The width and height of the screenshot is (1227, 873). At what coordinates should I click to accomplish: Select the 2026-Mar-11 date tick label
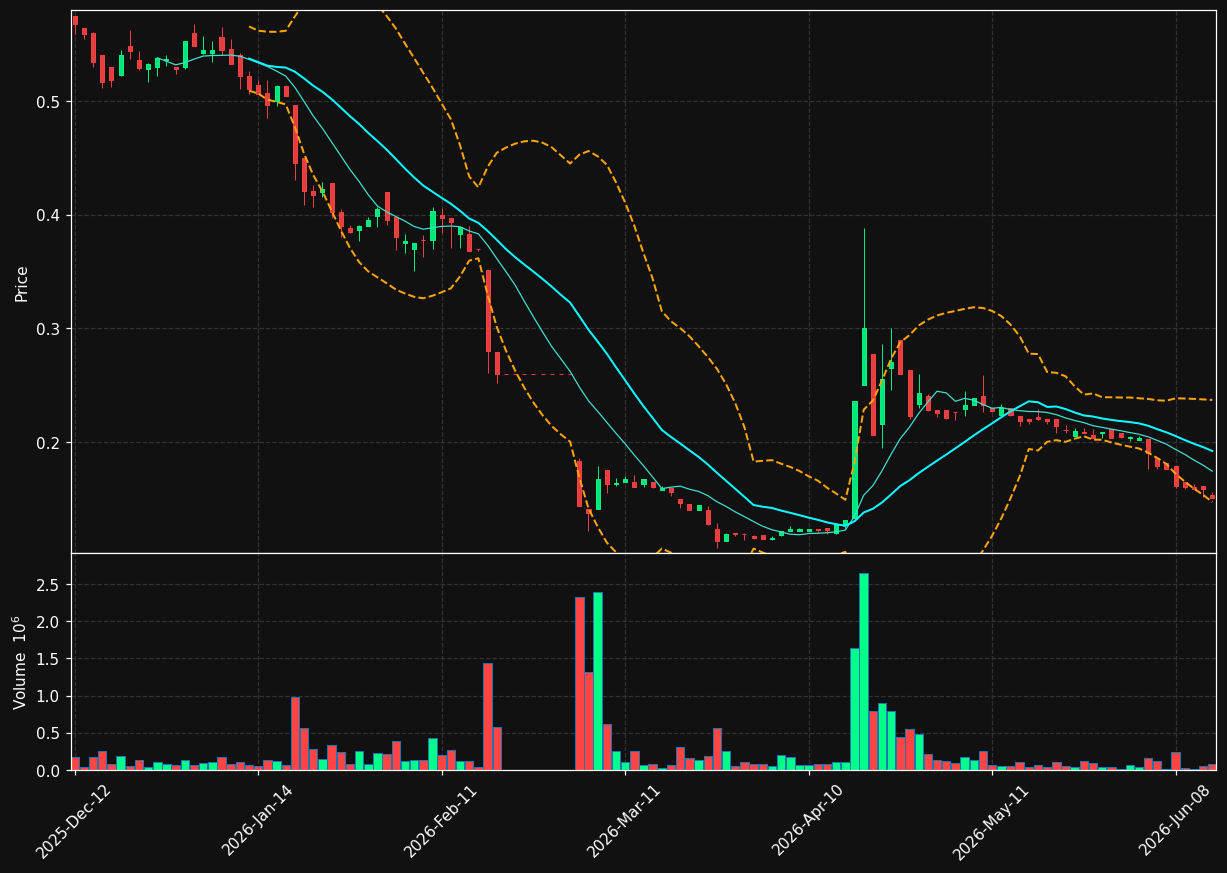point(623,821)
